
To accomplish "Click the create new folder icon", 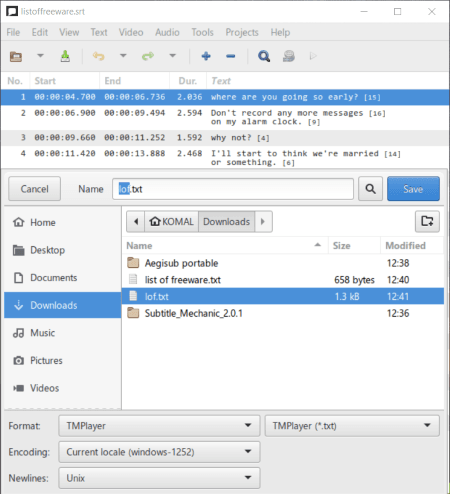I will click(427, 221).
